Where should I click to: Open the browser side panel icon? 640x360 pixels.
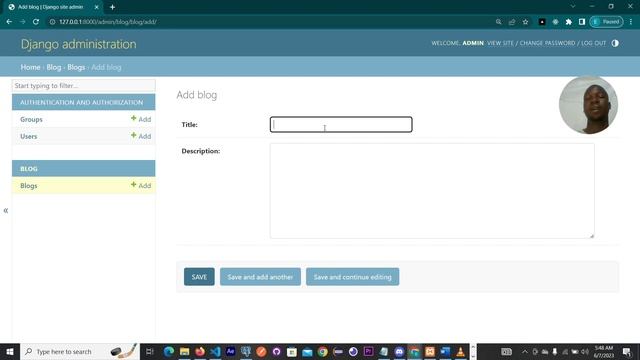pos(582,22)
